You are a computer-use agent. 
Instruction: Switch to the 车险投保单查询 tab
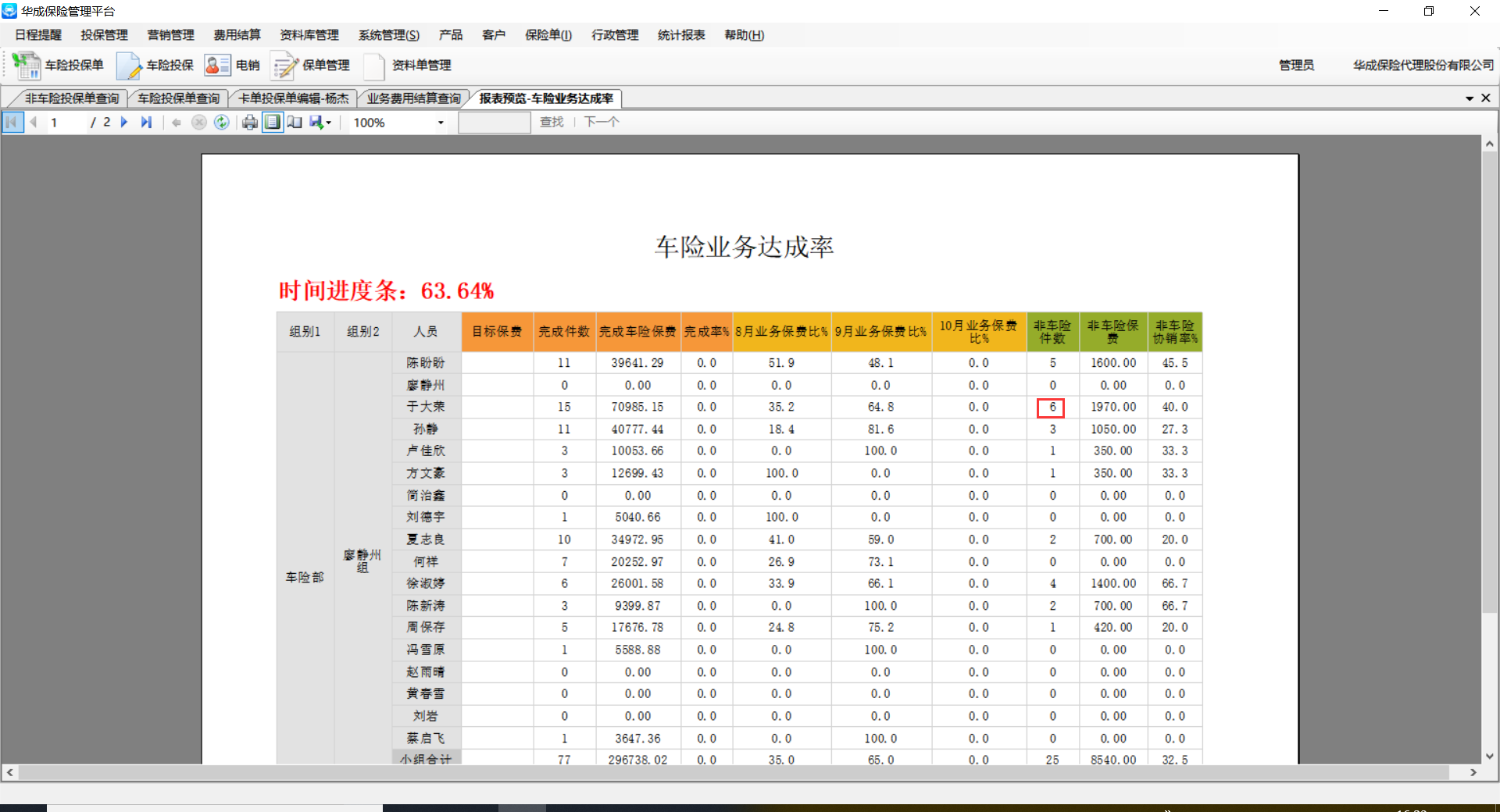(178, 98)
